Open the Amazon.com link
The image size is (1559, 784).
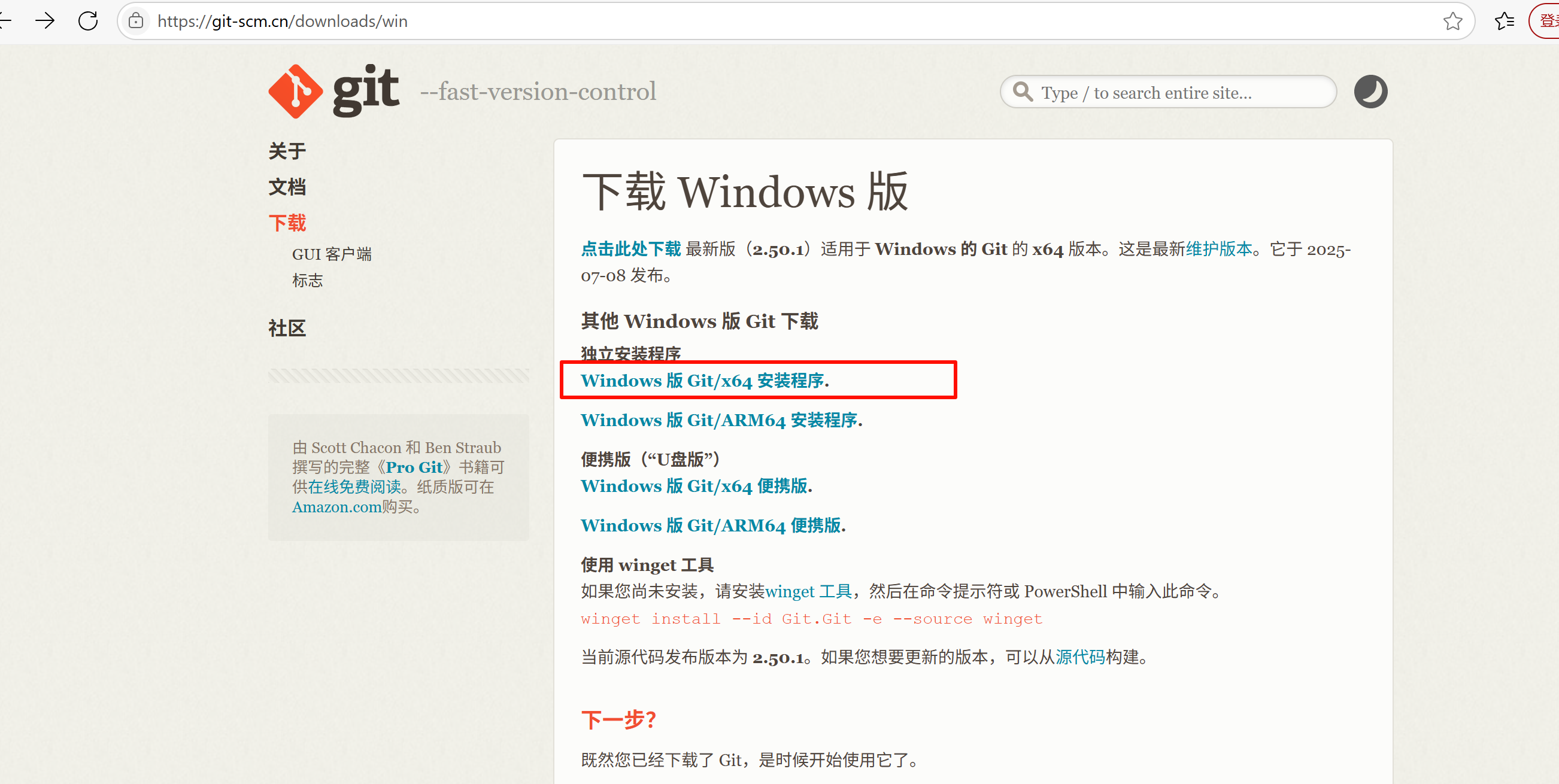tap(336, 507)
